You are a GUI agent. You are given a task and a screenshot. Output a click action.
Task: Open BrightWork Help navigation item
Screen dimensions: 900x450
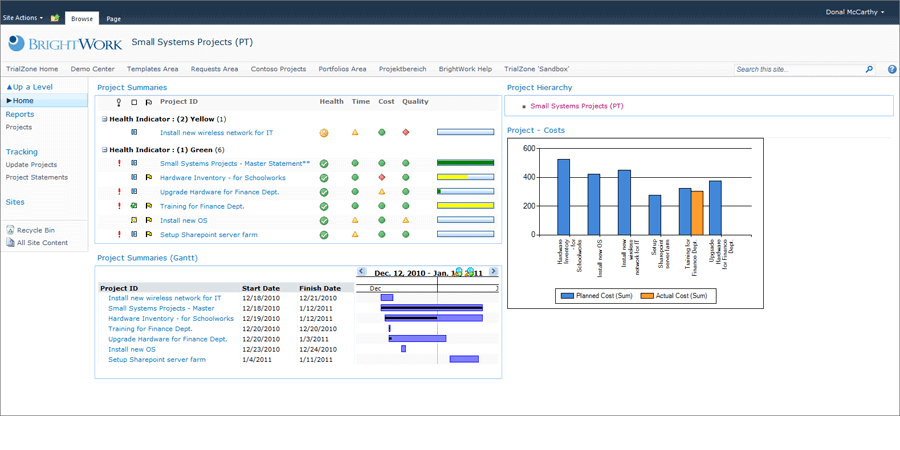click(465, 69)
